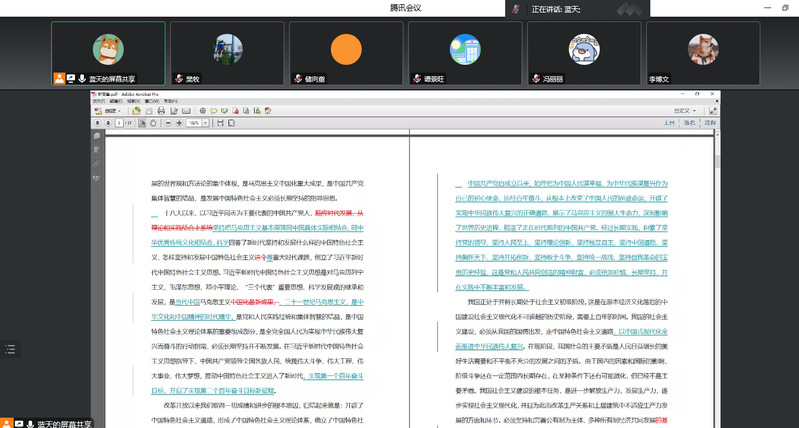Screen dimensions: 799x428
Task: Click the zoom out minus button
Action: coord(168,123)
